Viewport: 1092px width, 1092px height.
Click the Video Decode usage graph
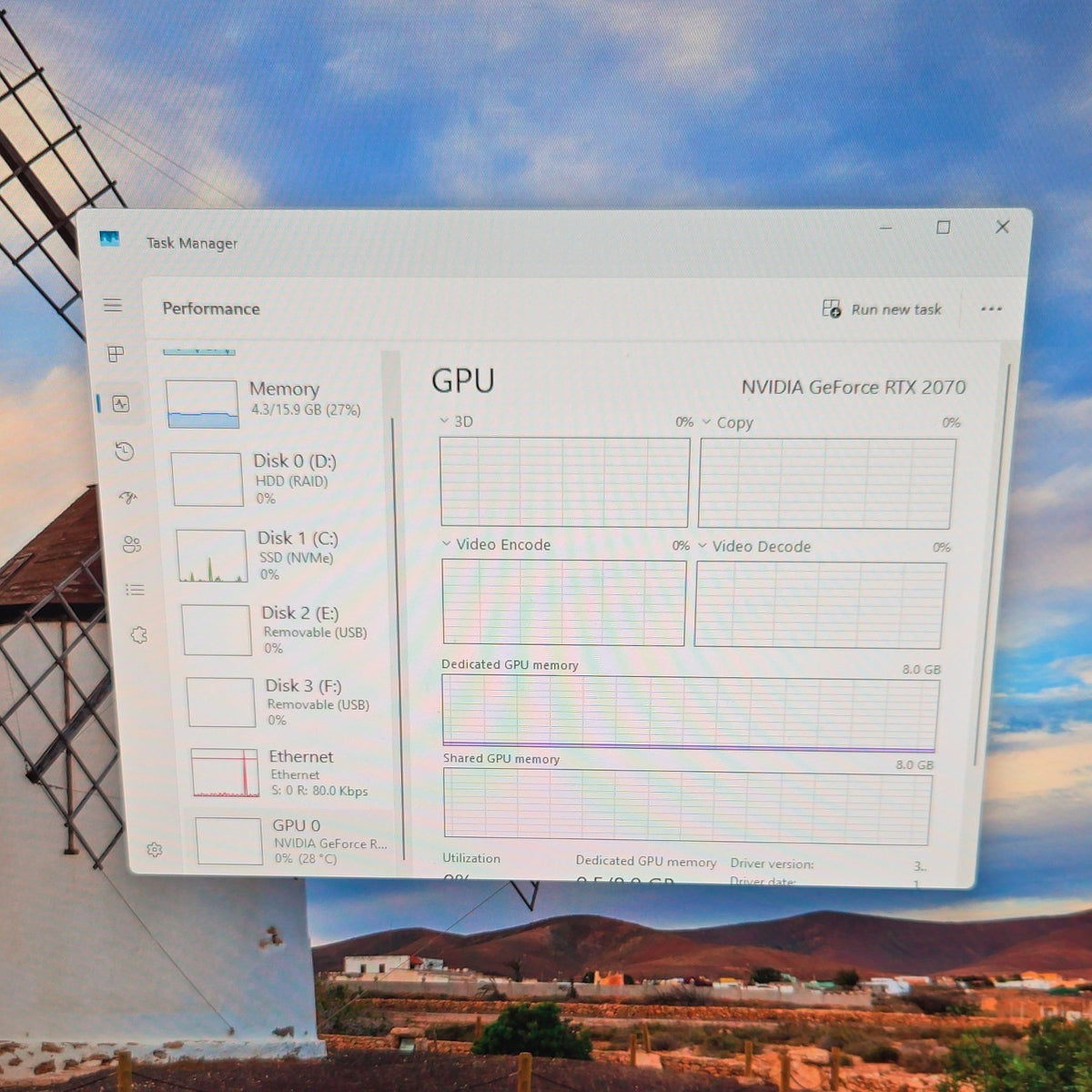pyautogui.click(x=820, y=605)
